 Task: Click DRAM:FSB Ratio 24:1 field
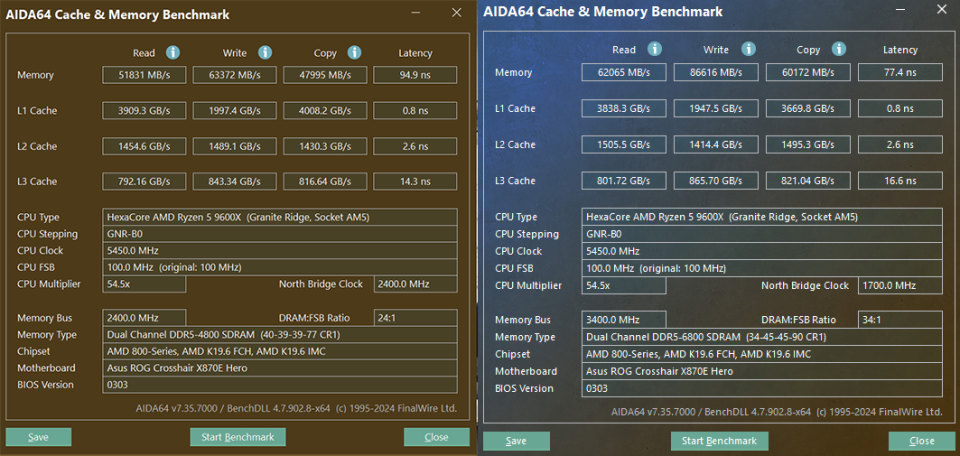[x=415, y=318]
